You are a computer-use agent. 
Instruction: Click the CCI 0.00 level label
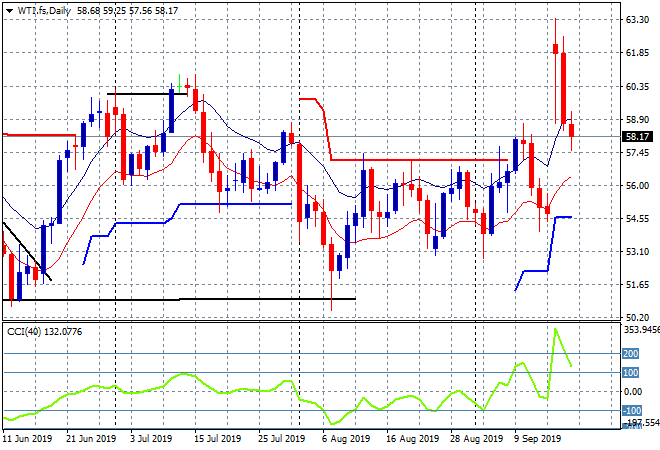click(x=633, y=392)
